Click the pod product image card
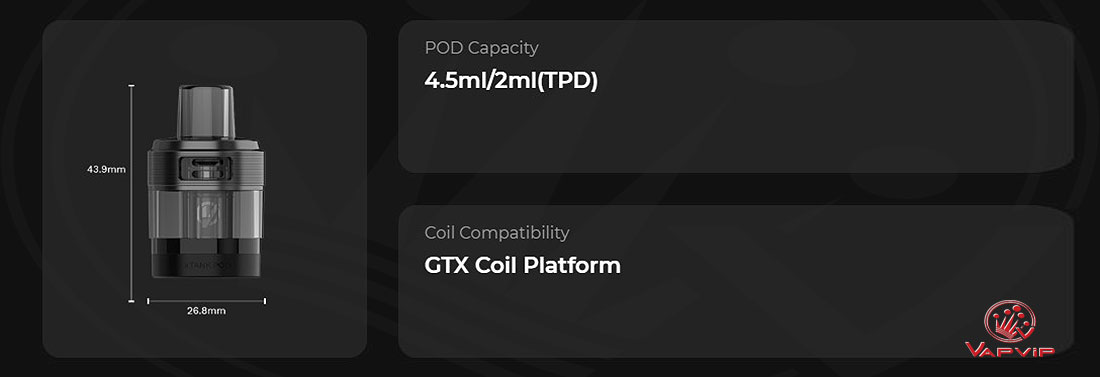Viewport: 1100px width, 377px height. click(205, 189)
